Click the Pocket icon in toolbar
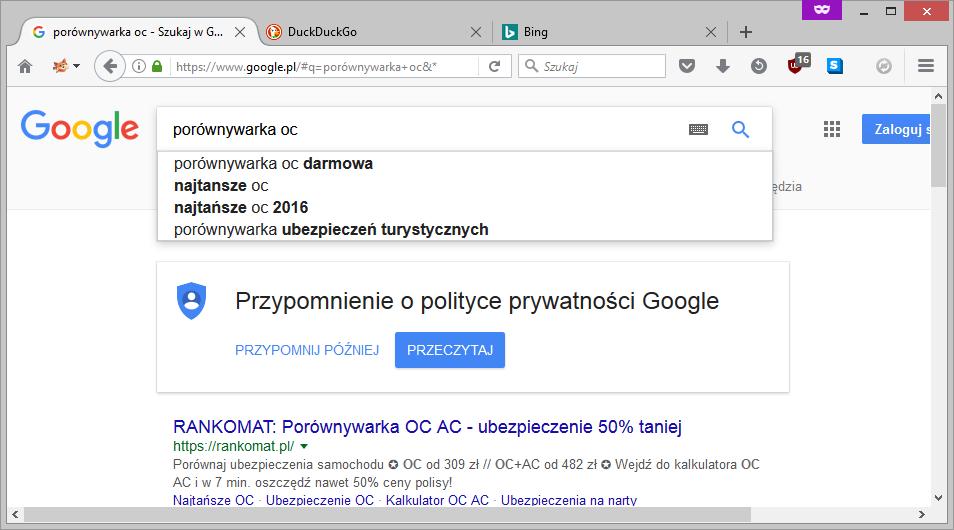This screenshot has width=954, height=530. (x=687, y=66)
